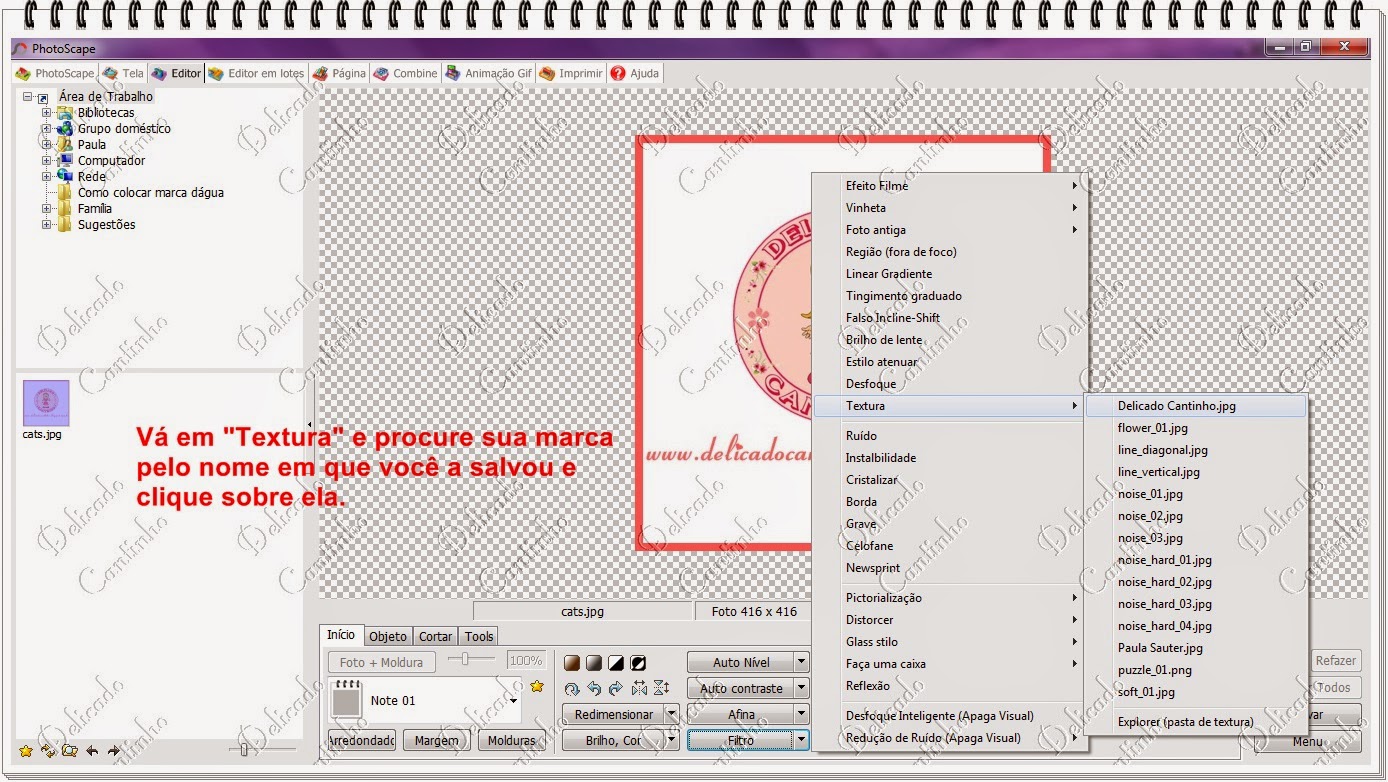Select the Newsprint filter entry
Screen dimensions: 1388x782
(949, 568)
